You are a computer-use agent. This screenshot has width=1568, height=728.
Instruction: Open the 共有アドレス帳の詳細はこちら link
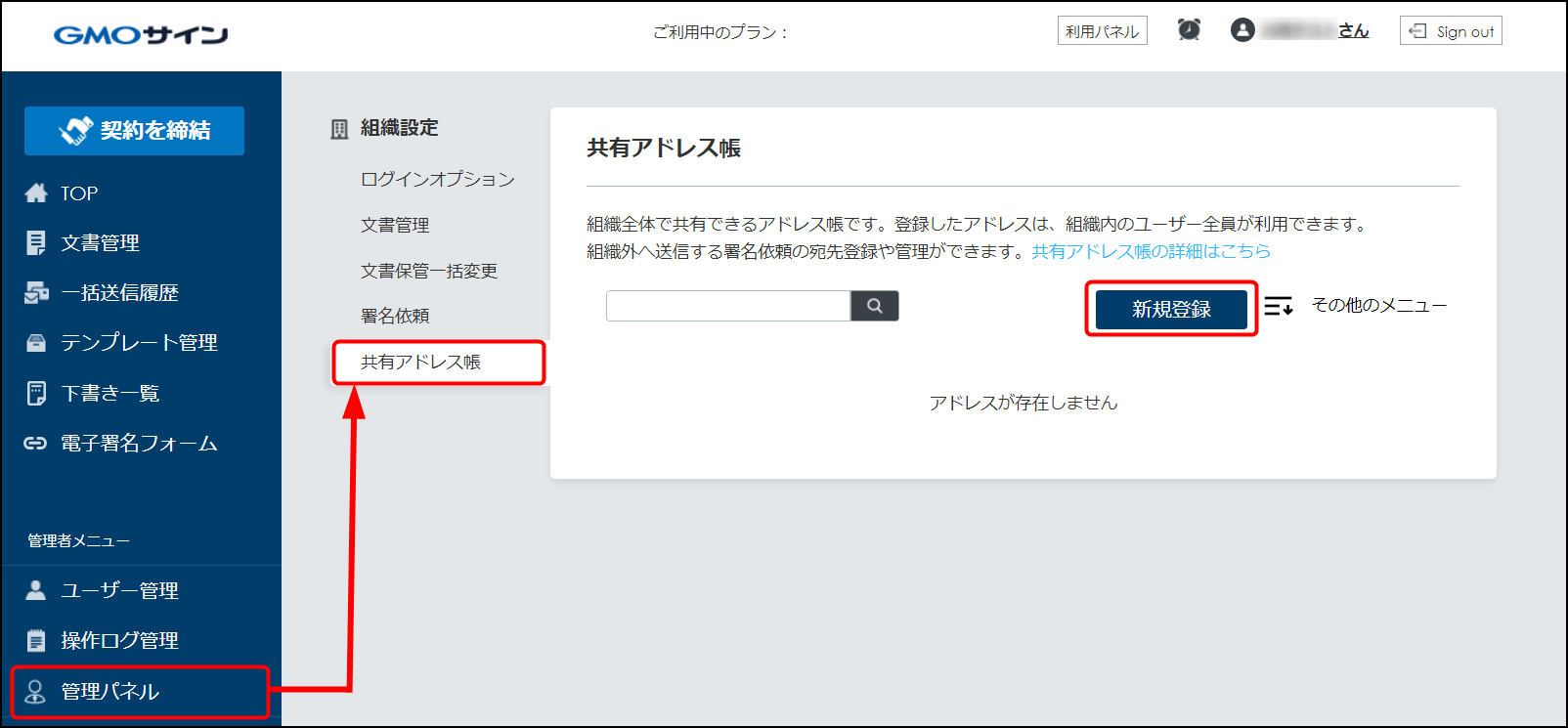tap(1151, 251)
